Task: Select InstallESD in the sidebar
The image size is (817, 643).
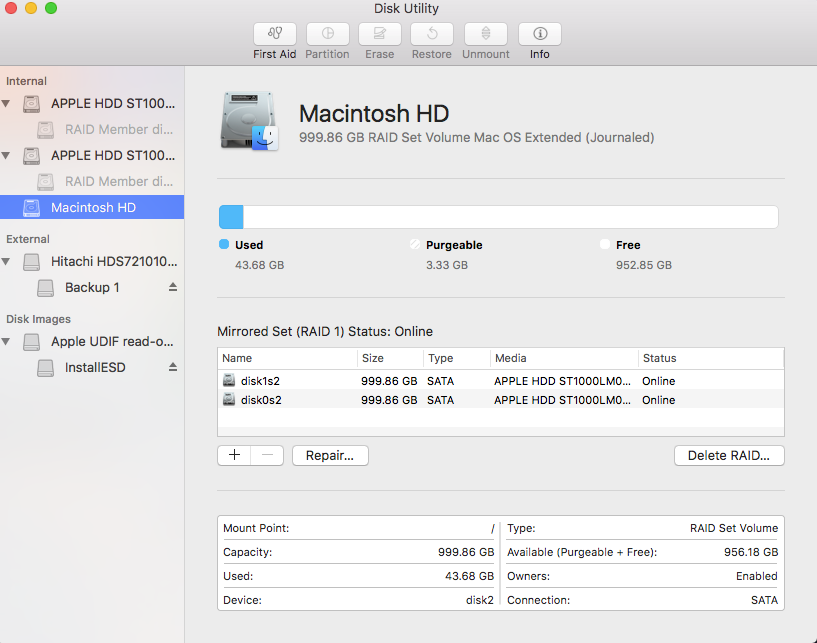Action: [95, 368]
